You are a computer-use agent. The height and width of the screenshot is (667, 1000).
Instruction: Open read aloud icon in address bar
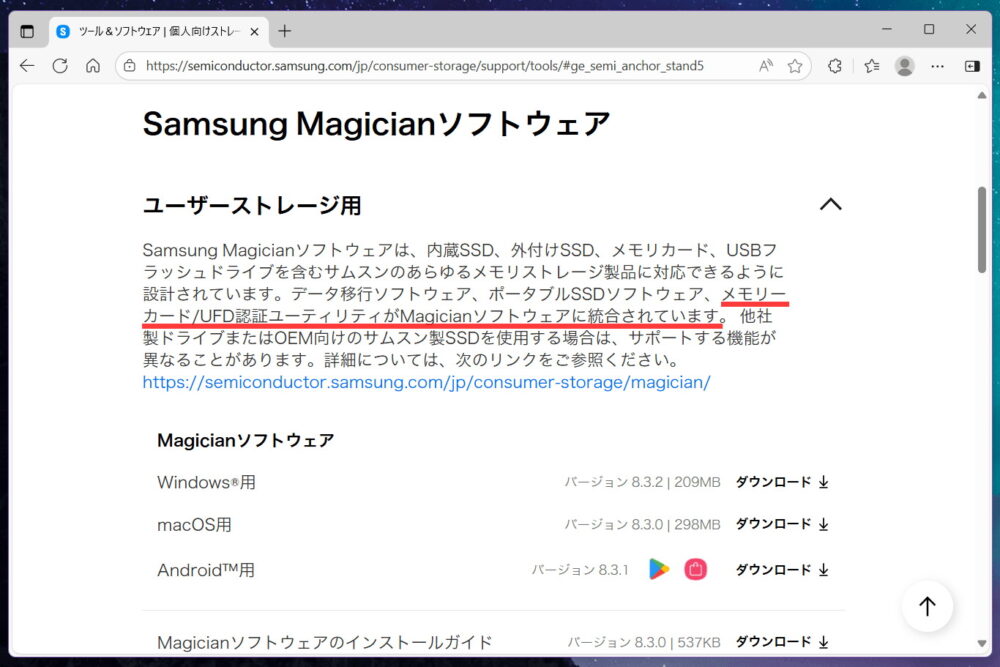766,66
